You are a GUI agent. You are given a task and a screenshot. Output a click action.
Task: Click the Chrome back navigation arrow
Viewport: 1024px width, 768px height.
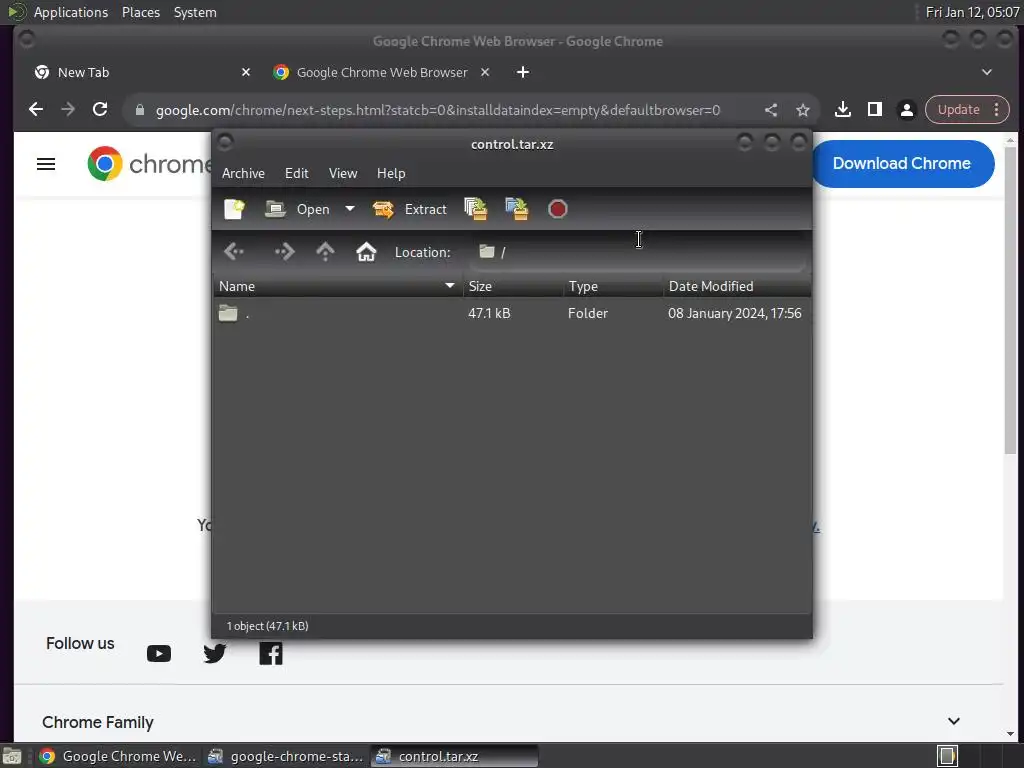[x=36, y=110]
